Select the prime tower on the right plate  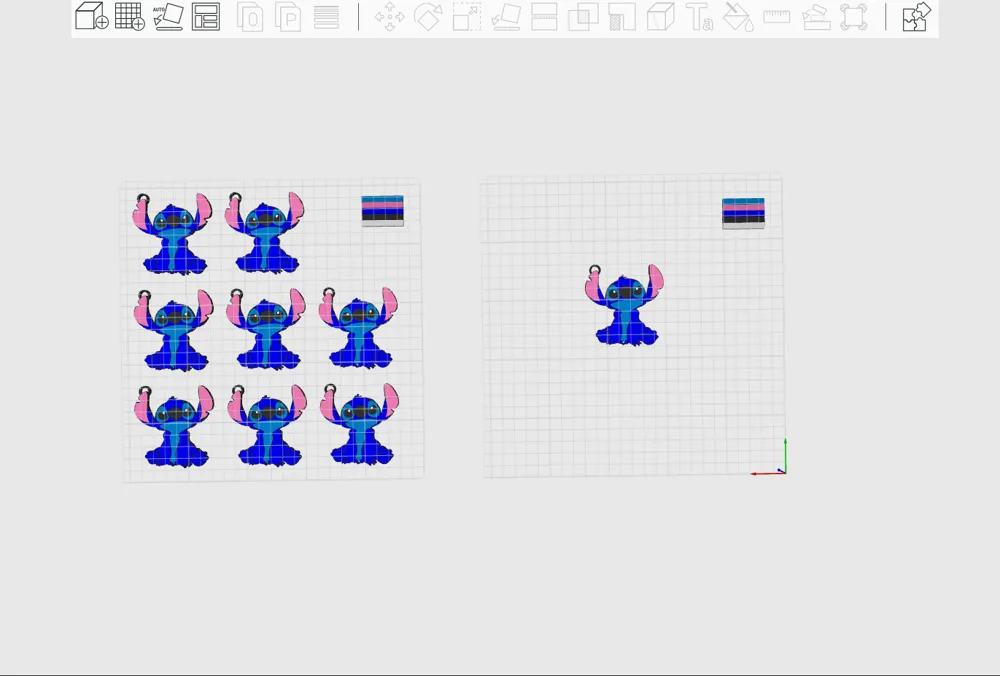[743, 213]
